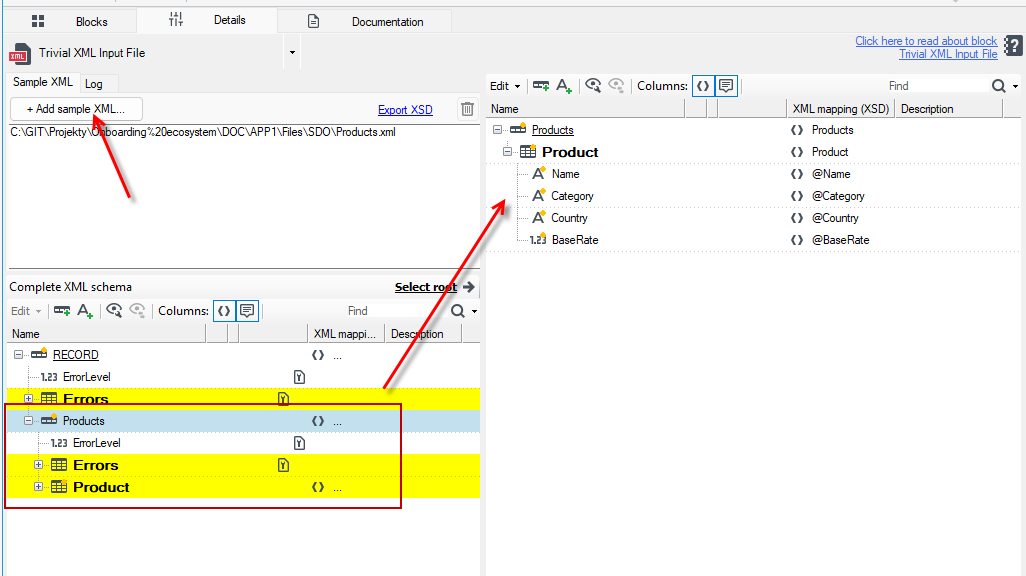Open block type dropdown next to Trivial XML Input File
The height and width of the screenshot is (576, 1026).
(292, 53)
